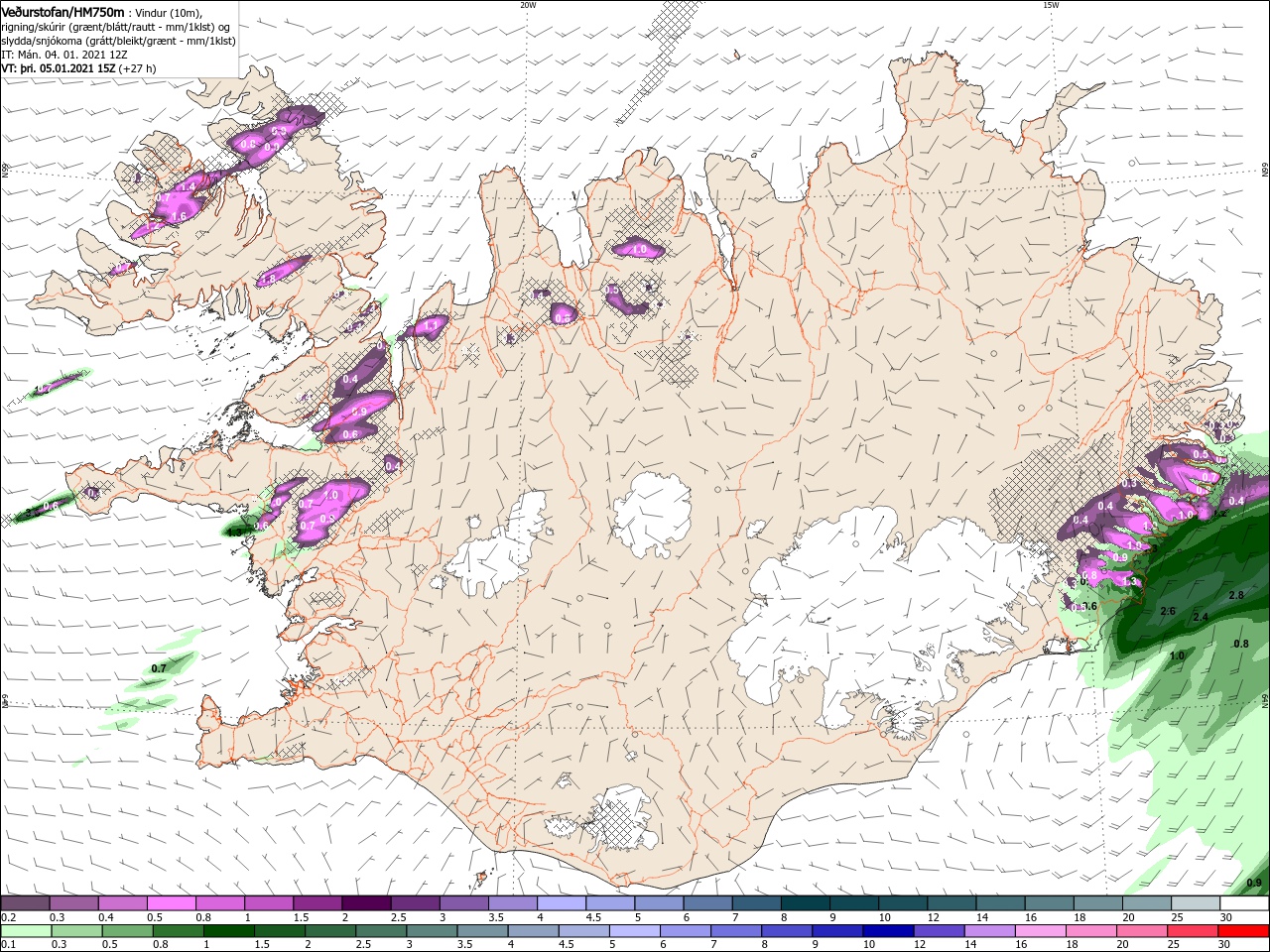Click the 0.1 label under the bottom legend row
The height and width of the screenshot is (952, 1270).
8,945
